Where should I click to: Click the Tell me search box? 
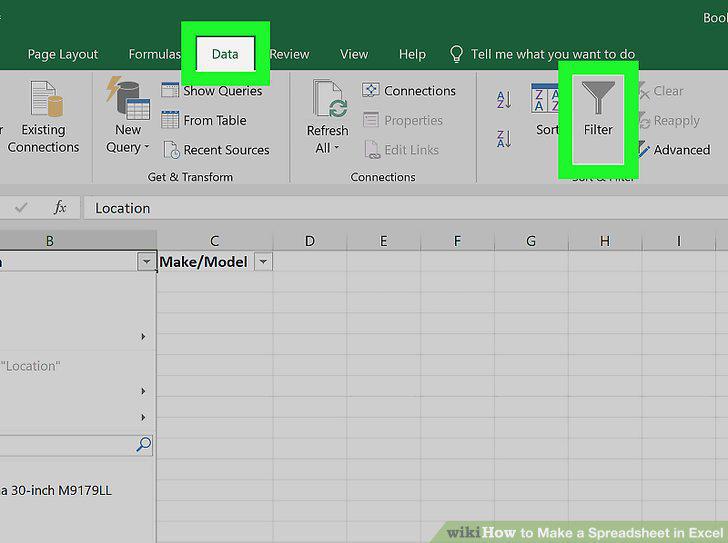pyautogui.click(x=552, y=54)
